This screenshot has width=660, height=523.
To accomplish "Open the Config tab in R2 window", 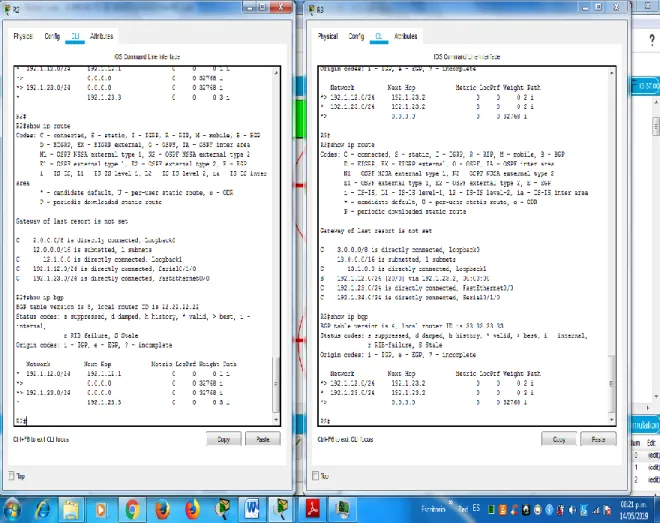I will point(52,36).
